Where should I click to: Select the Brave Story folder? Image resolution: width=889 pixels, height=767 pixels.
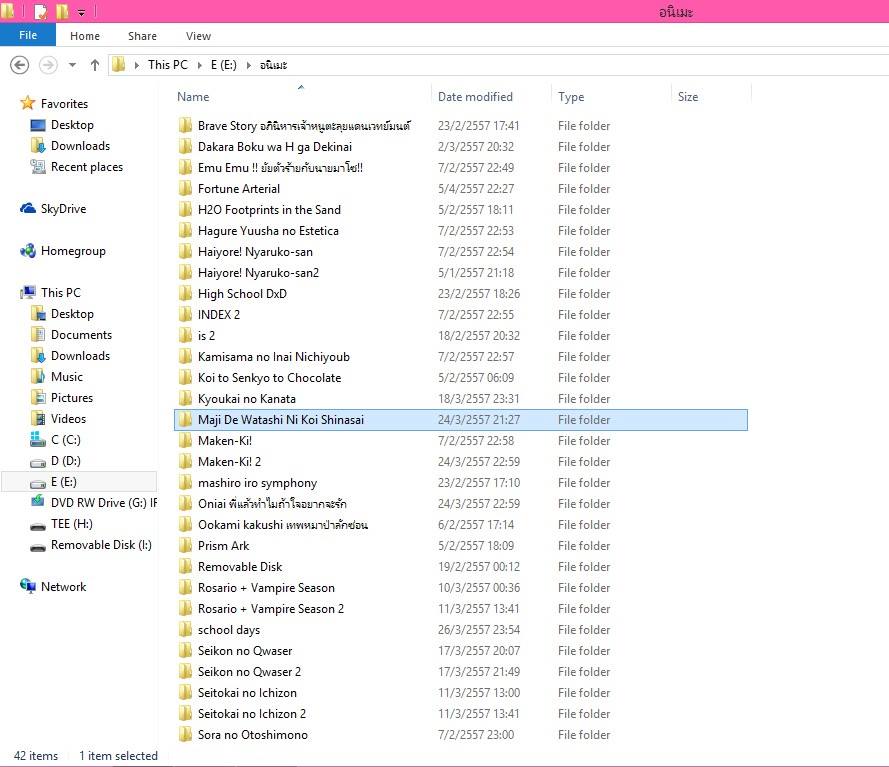(303, 125)
